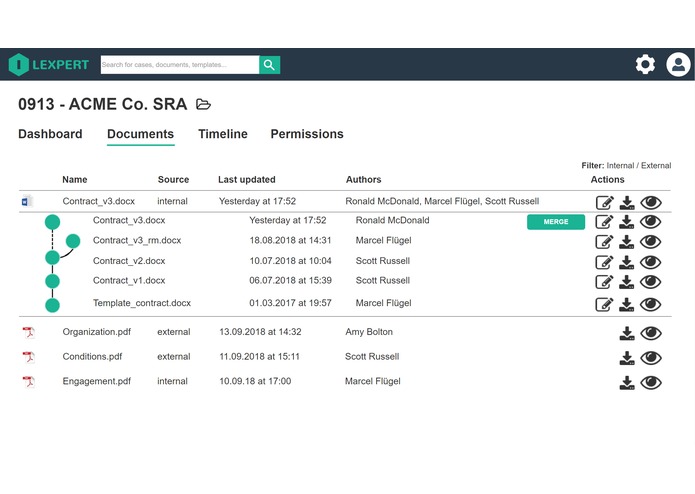View Conditions.pdf with eye icon
Image resolution: width=695 pixels, height=494 pixels.
tap(651, 358)
